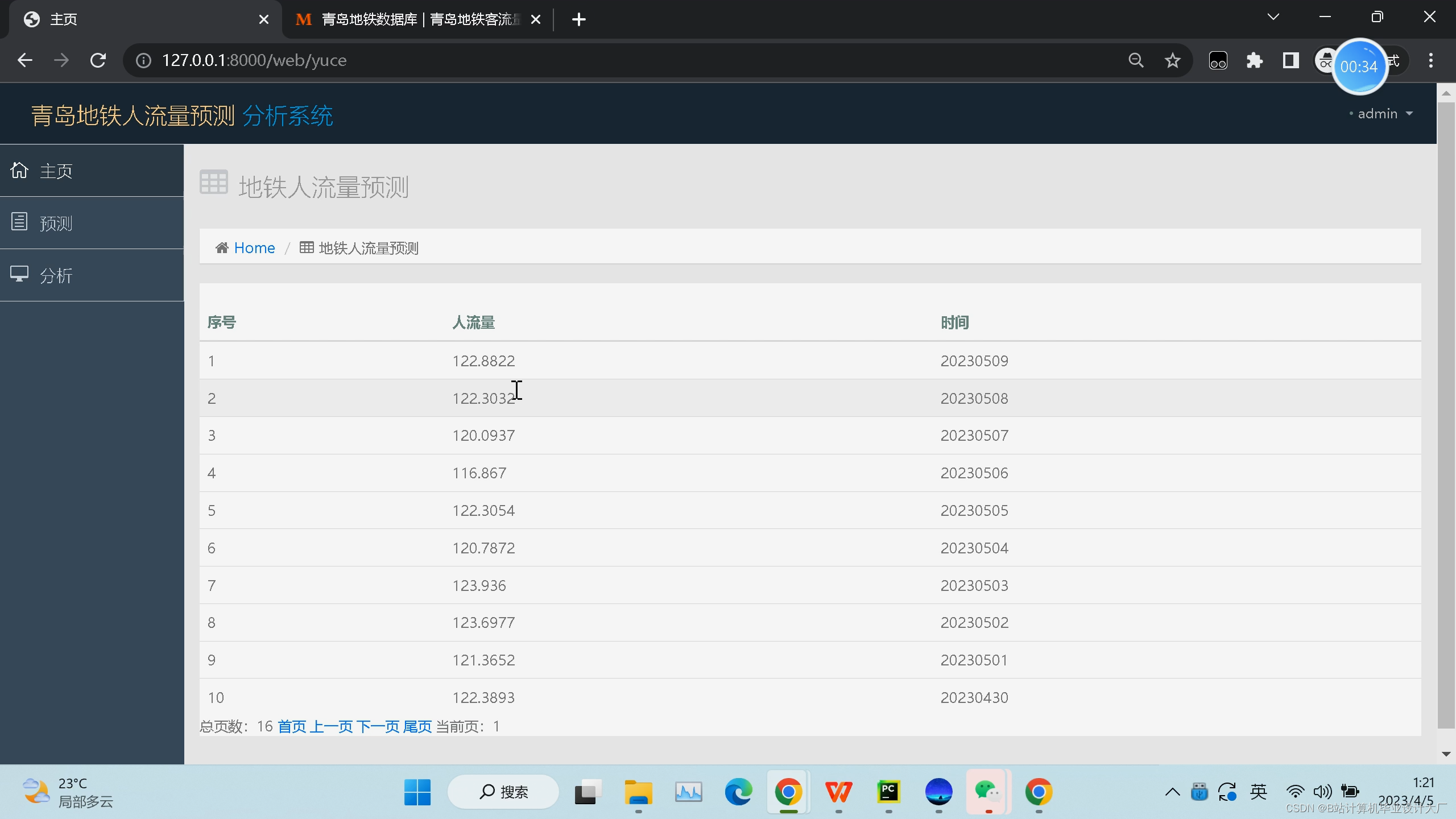Open the 预测 sidebar menu item

[x=56, y=223]
